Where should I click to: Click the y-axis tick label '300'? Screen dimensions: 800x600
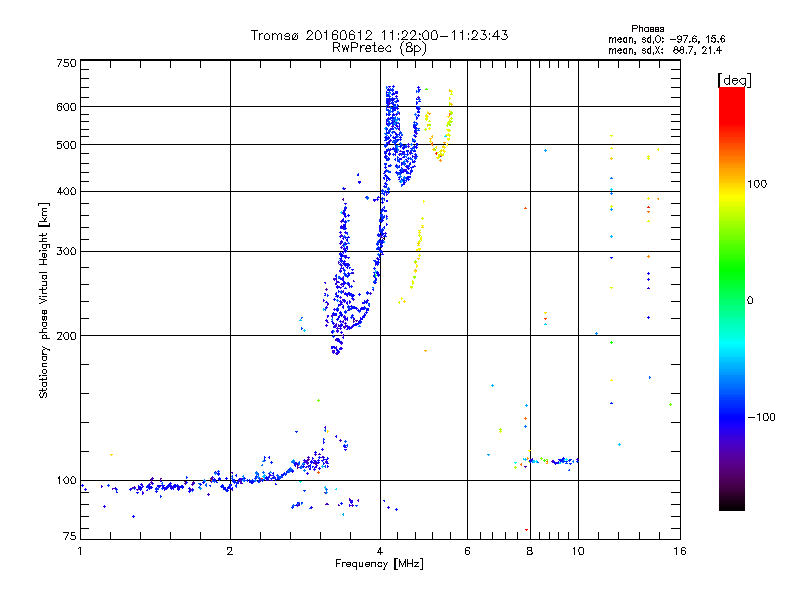(x=66, y=252)
